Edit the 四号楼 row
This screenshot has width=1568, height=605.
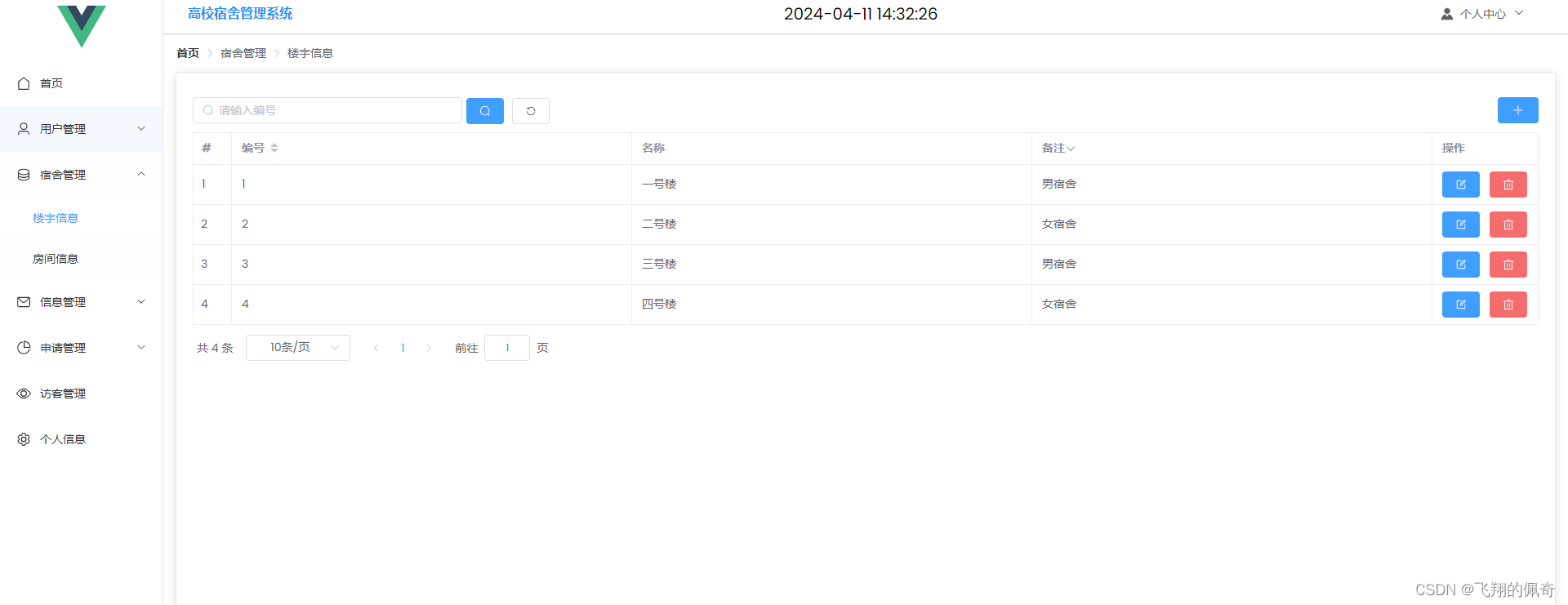(x=1461, y=305)
